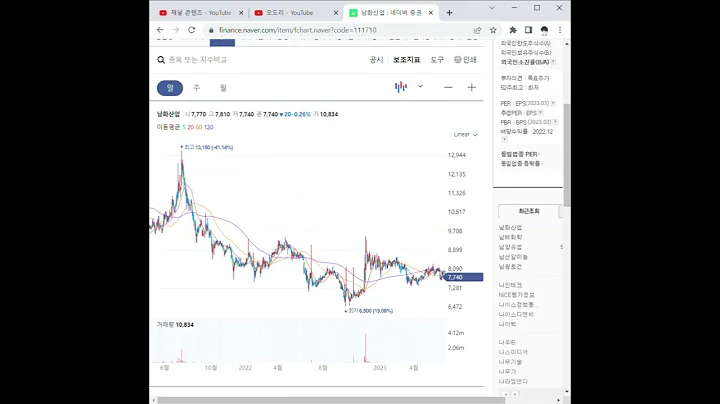
Task: Toggle the 60-day moving average line
Action: click(x=199, y=127)
